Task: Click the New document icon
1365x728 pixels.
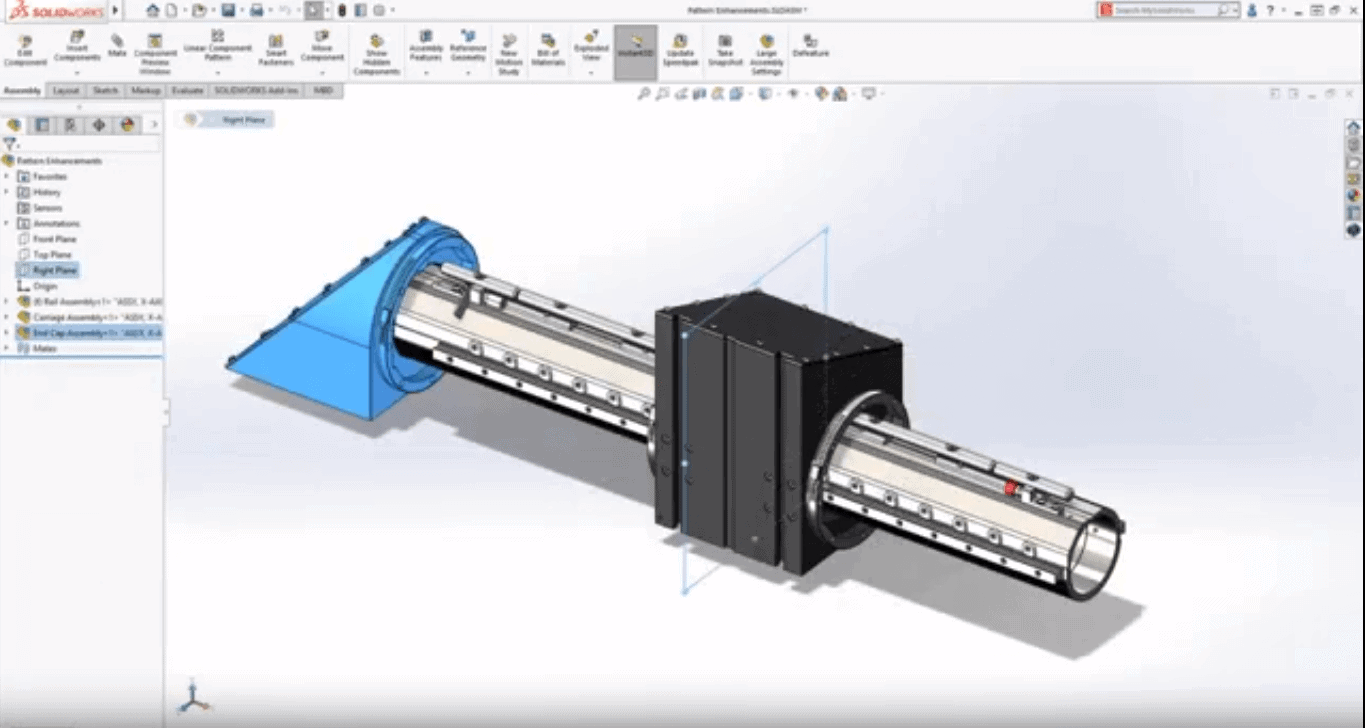Action: pyautogui.click(x=172, y=10)
